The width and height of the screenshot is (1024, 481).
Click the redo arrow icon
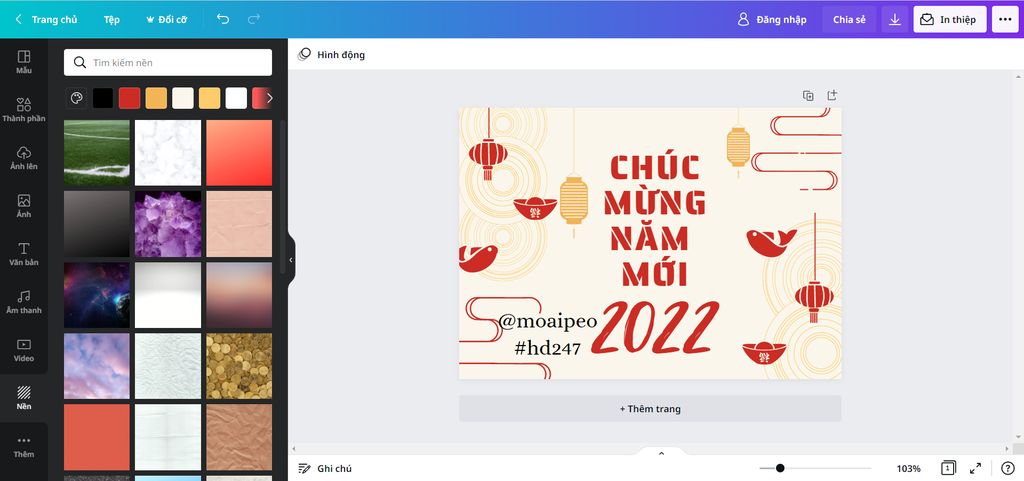pos(254,20)
